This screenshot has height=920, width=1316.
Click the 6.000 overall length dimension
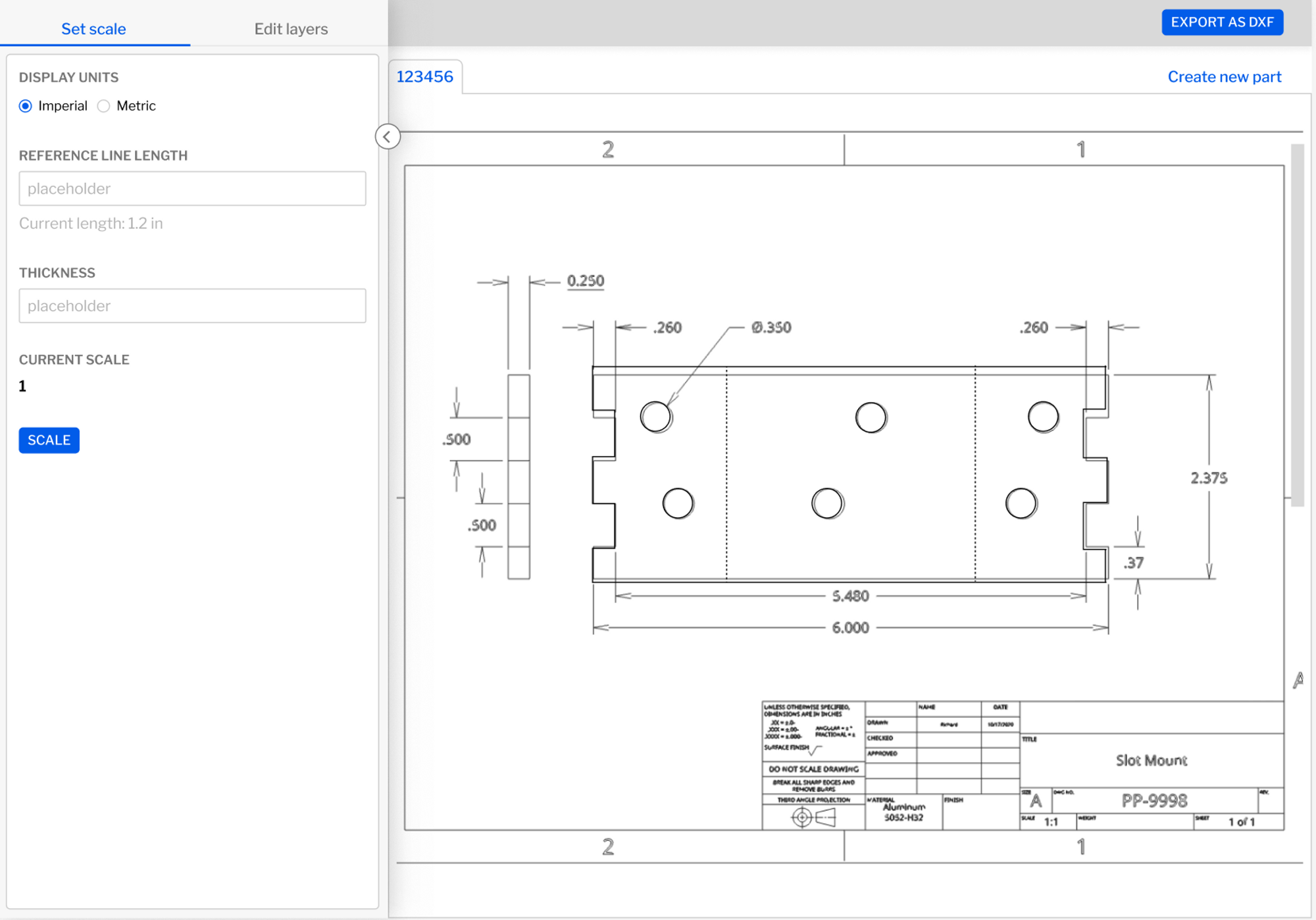(850, 628)
